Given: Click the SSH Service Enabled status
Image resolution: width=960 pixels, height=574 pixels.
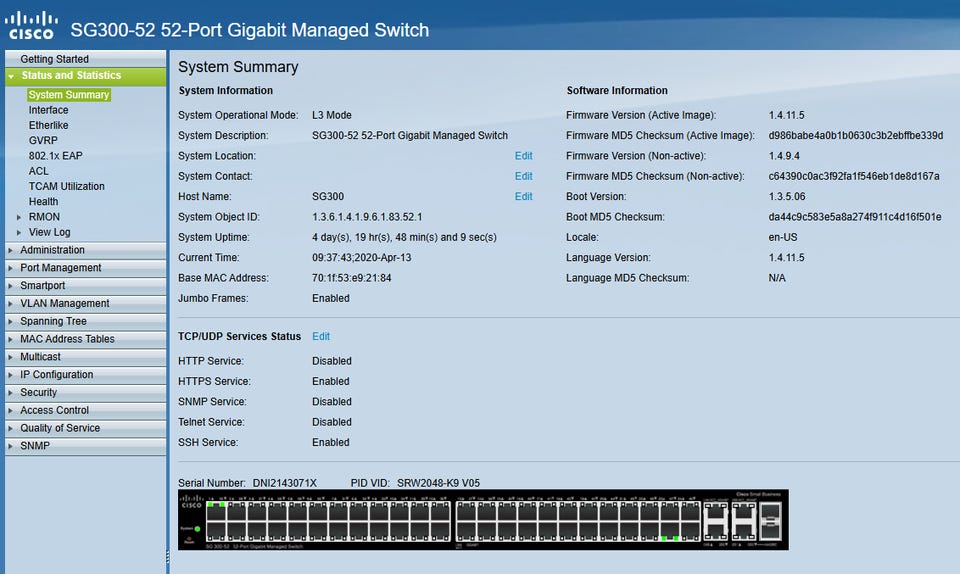Looking at the screenshot, I should click(x=331, y=442).
